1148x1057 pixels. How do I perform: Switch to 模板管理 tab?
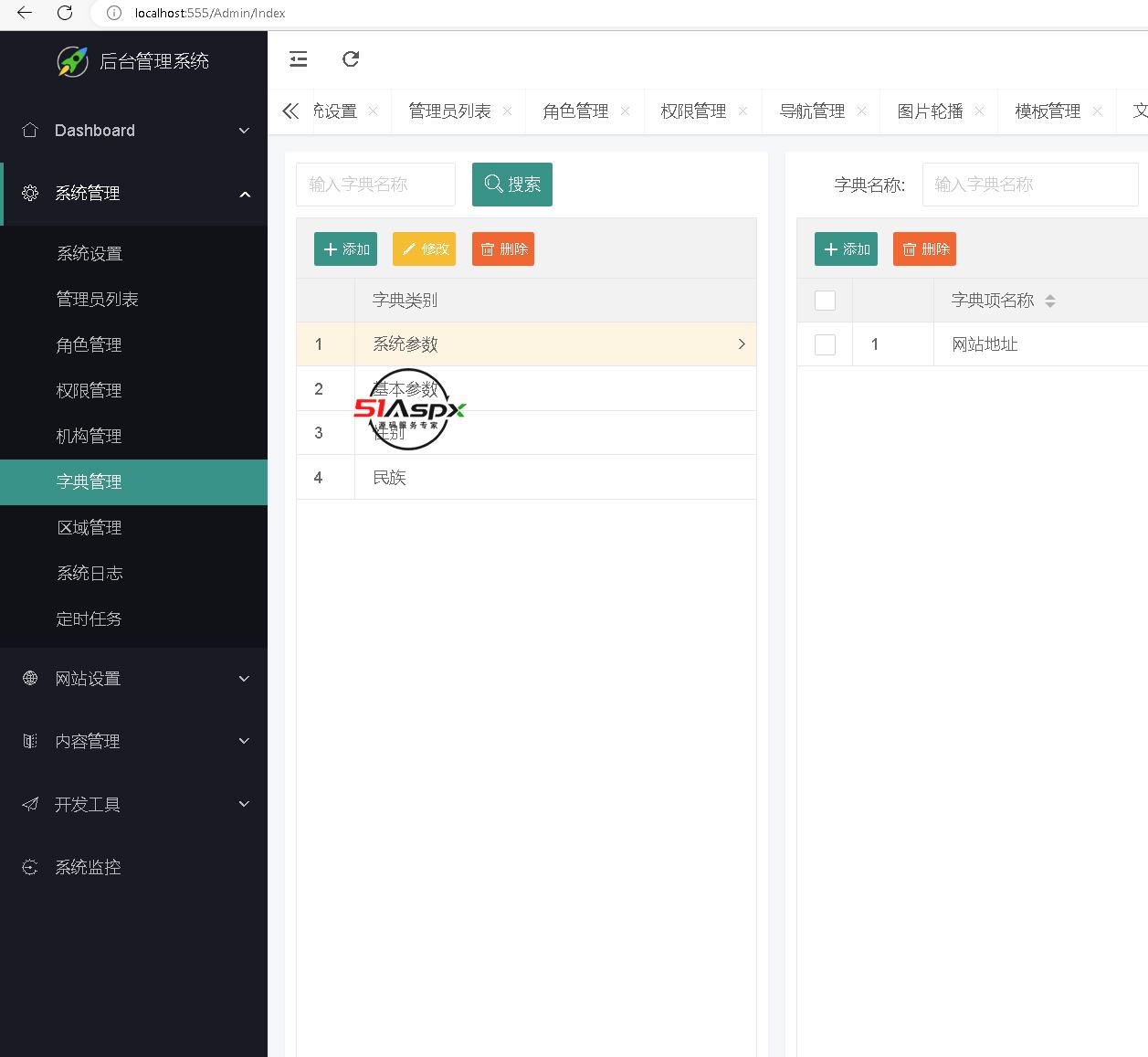click(x=1048, y=111)
